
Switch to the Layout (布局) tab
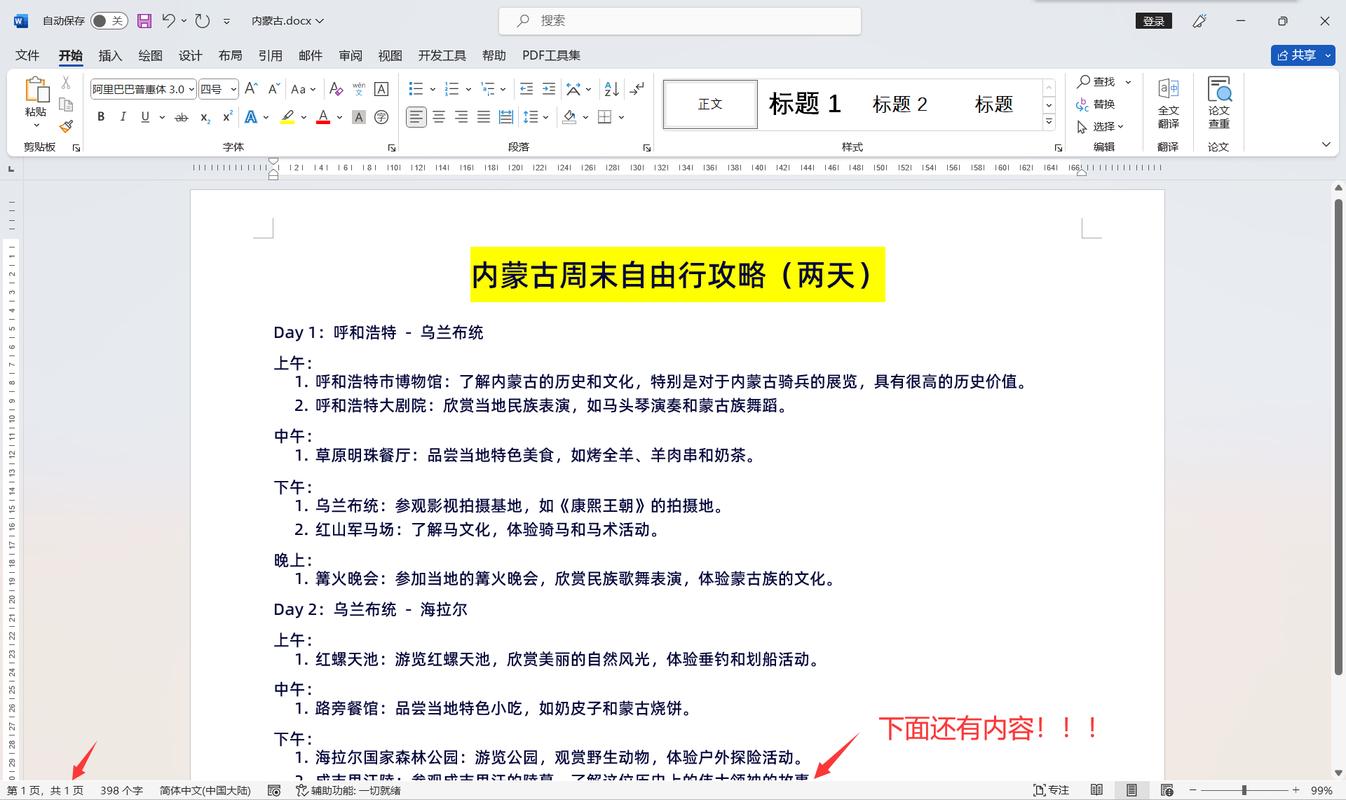pos(230,55)
